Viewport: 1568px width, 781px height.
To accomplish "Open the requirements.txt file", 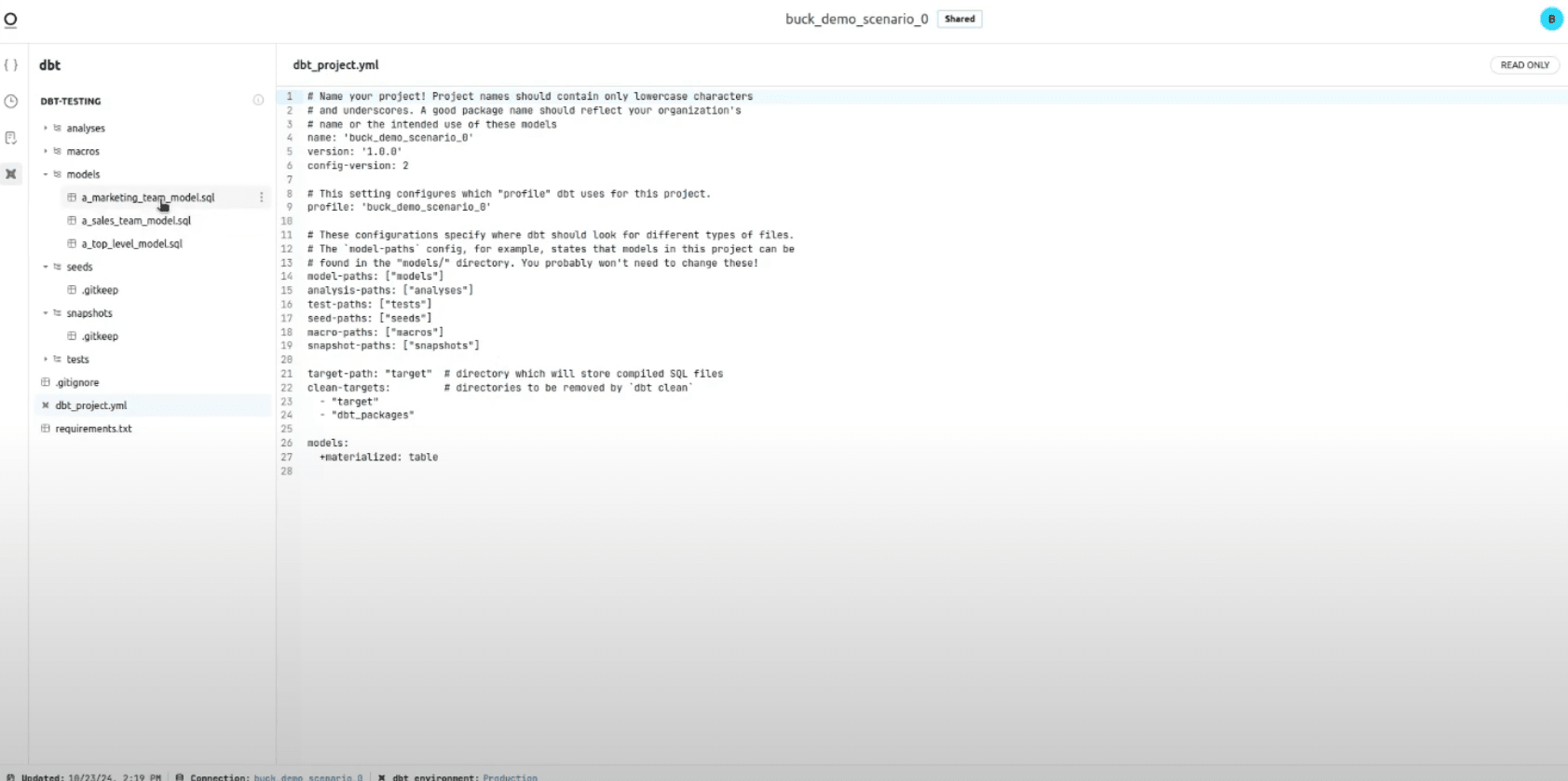I will (x=93, y=429).
